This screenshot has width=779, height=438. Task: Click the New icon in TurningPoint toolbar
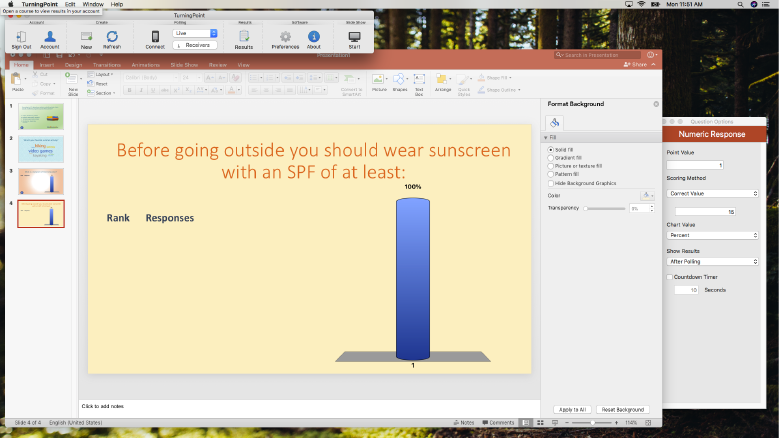pyautogui.click(x=86, y=37)
